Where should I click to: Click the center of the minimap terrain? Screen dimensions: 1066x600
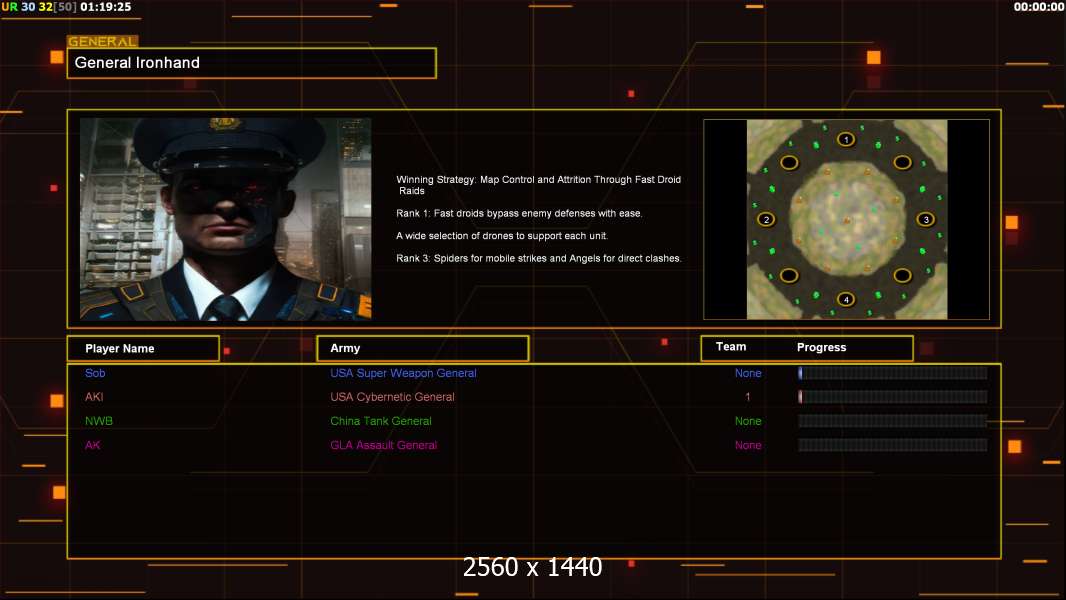pos(846,219)
